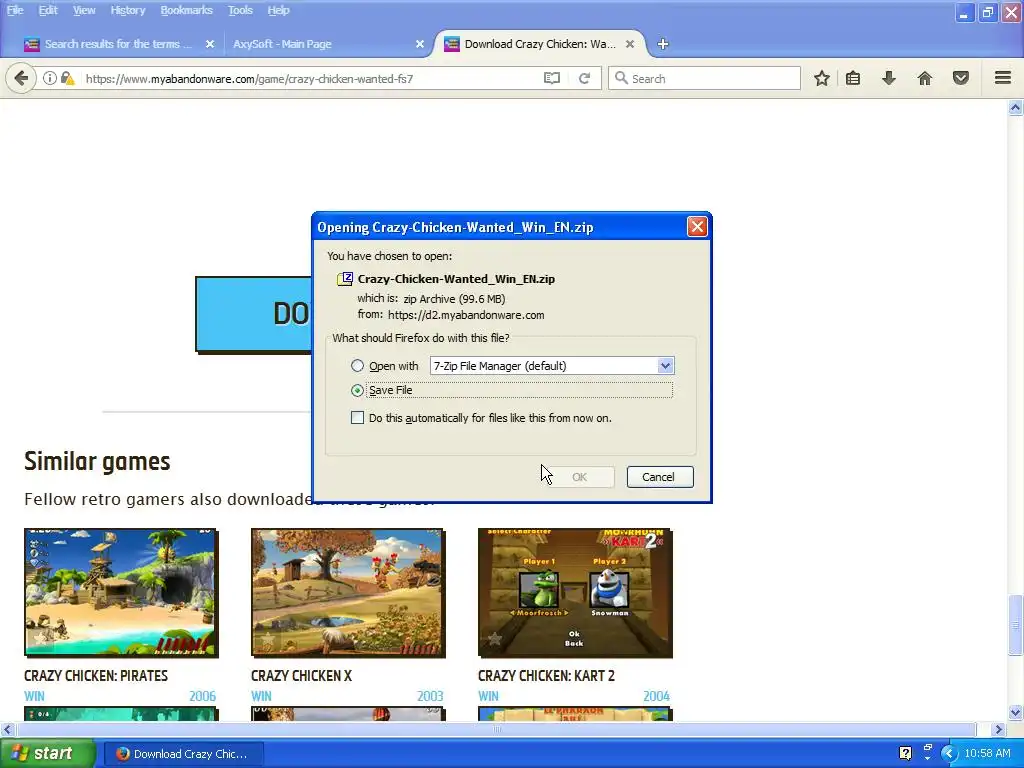This screenshot has width=1024, height=768.
Task: Click the zip file icon in dialog
Action: tap(344, 279)
